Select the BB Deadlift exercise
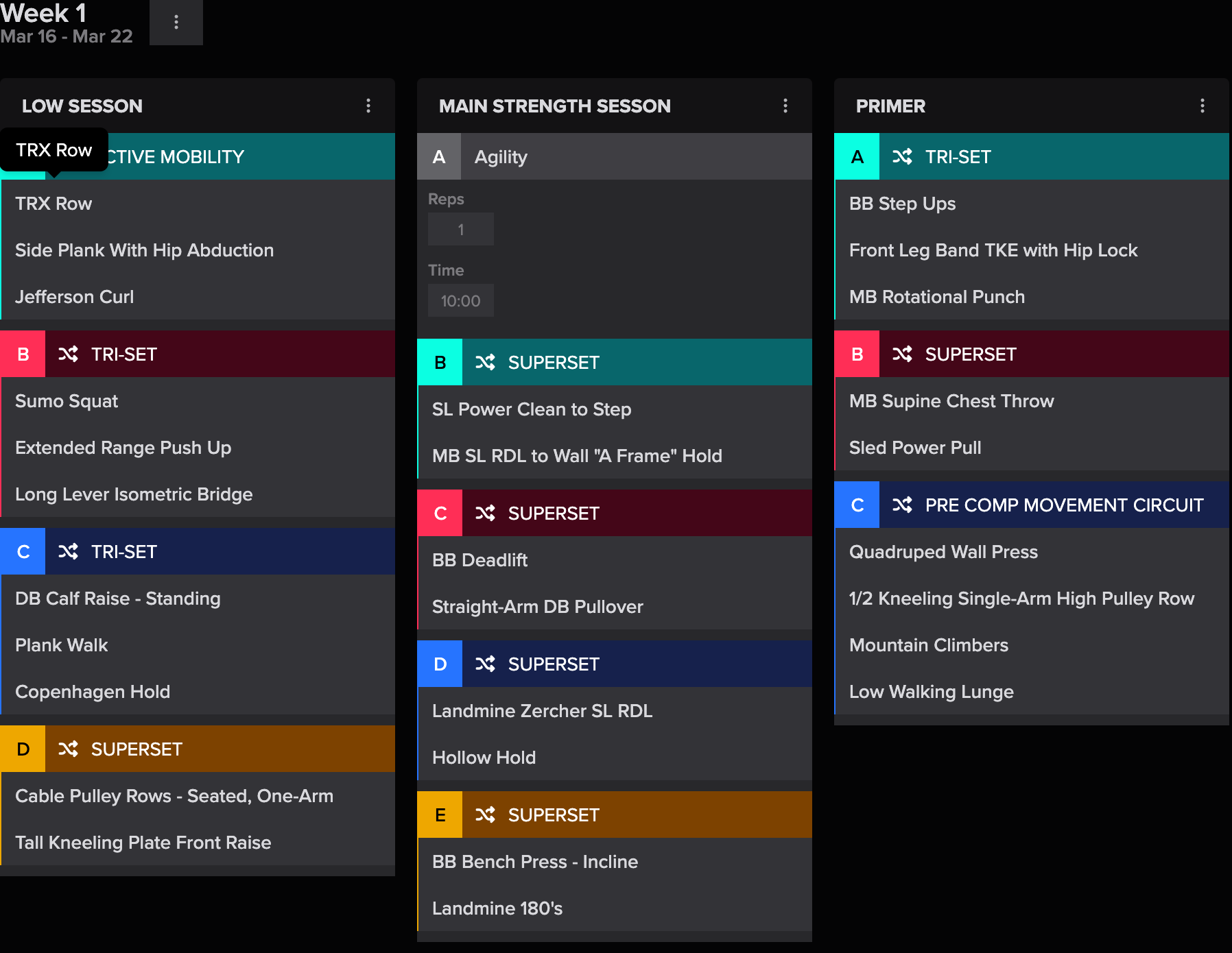 (615, 559)
